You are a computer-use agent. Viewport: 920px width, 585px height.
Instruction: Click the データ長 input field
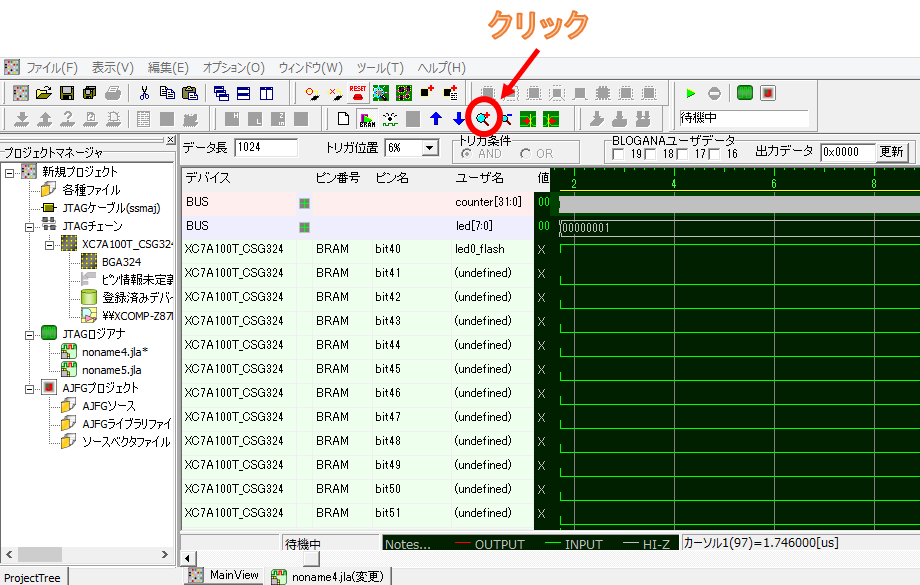tap(267, 148)
